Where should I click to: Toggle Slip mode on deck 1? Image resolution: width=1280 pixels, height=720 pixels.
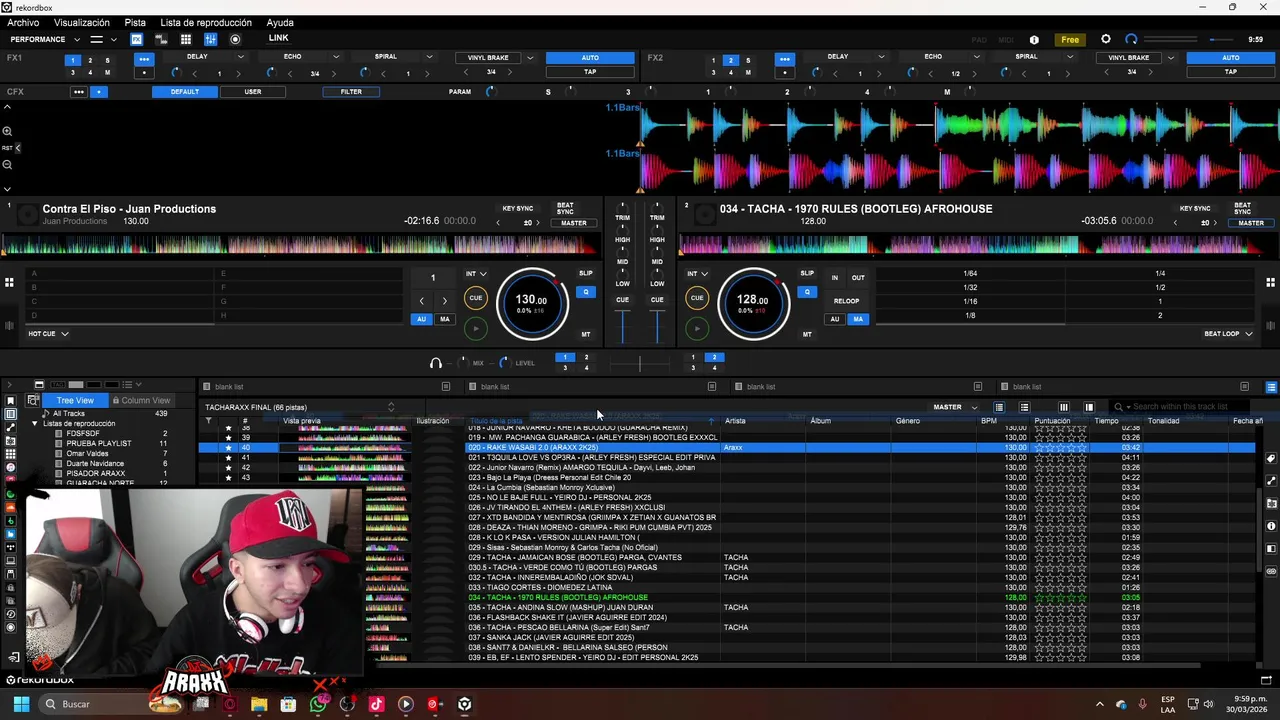pyautogui.click(x=586, y=273)
